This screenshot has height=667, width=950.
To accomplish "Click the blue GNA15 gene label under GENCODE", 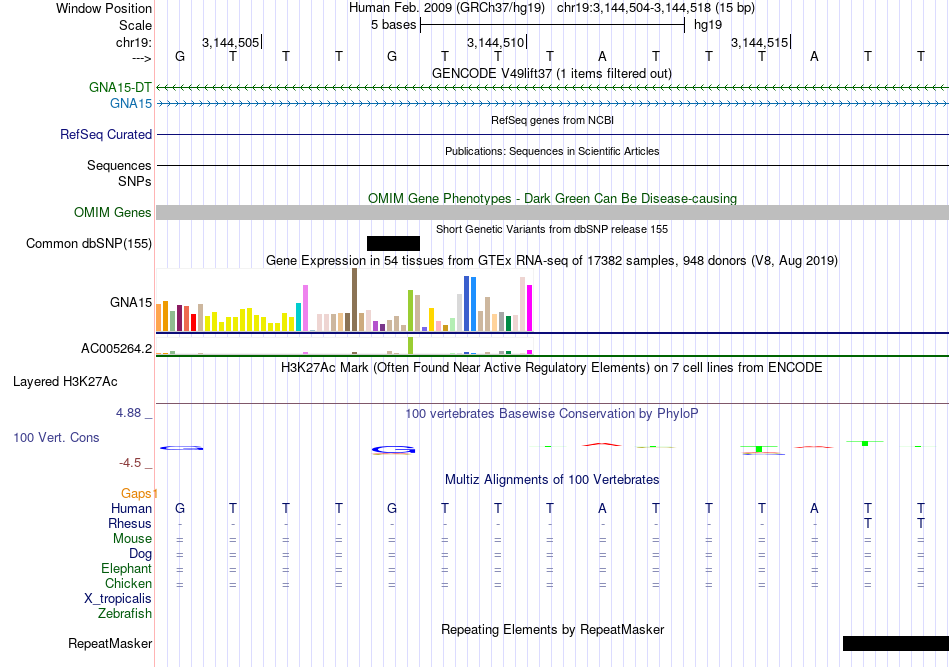I will pos(131,104).
